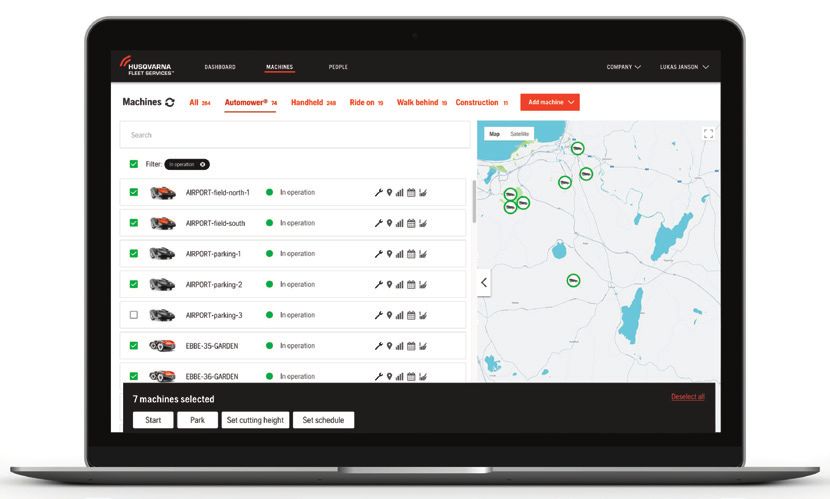Select the Map view button
830x499 pixels.
494,134
